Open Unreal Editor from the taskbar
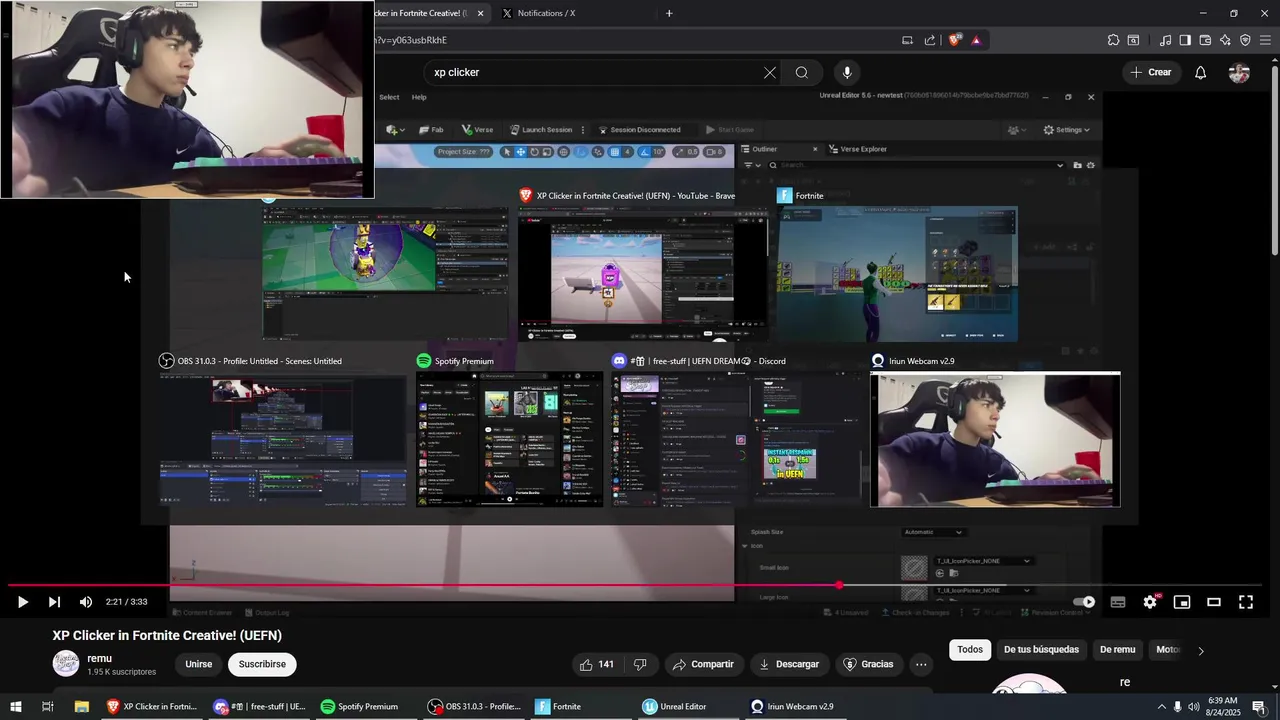Image resolution: width=1280 pixels, height=720 pixels. pyautogui.click(x=674, y=706)
